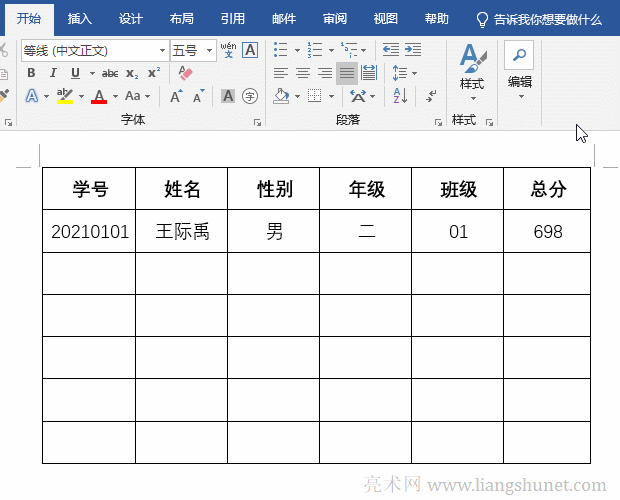The width and height of the screenshot is (620, 500).
Task: Show paragraph marks icon
Action: [x=431, y=96]
